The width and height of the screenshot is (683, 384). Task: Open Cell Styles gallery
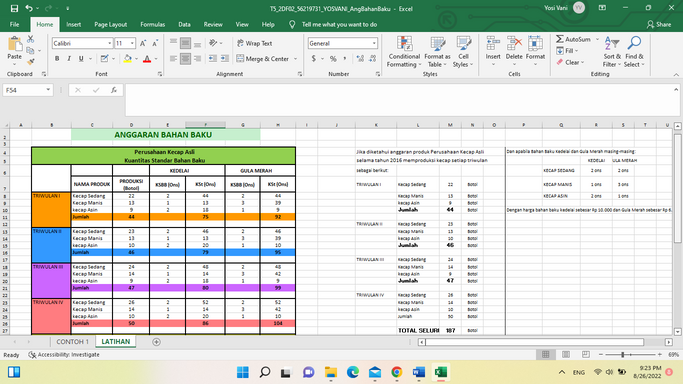pyautogui.click(x=463, y=52)
